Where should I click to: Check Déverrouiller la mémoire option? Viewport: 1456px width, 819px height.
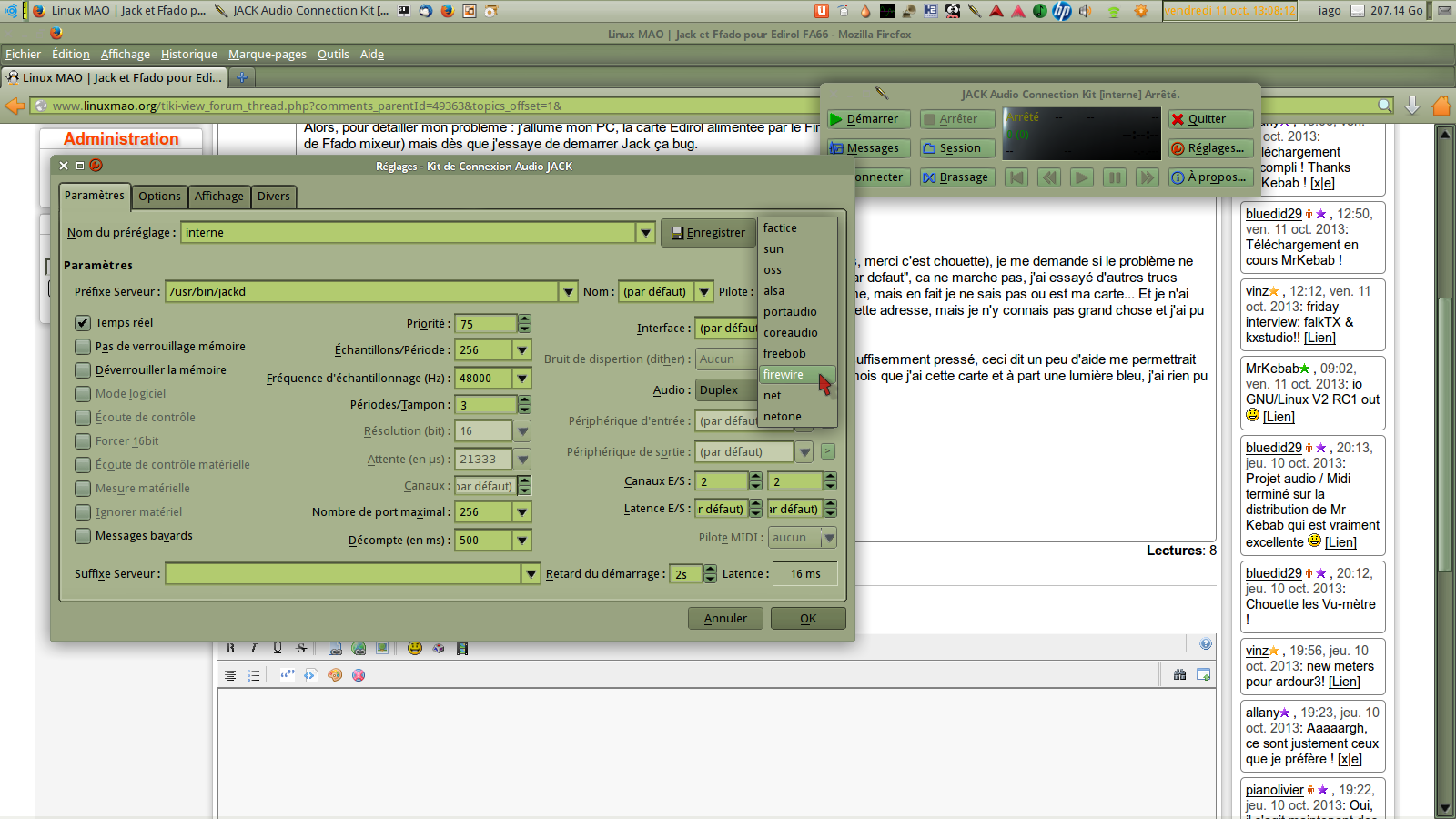83,370
